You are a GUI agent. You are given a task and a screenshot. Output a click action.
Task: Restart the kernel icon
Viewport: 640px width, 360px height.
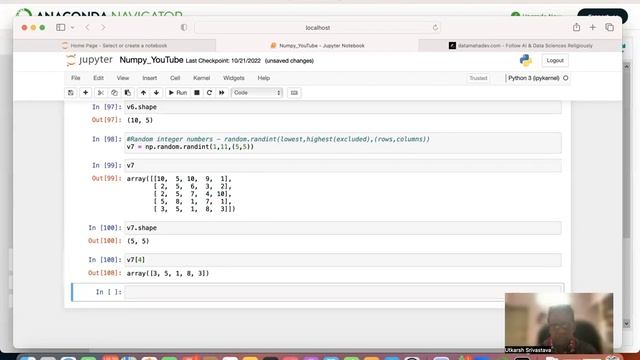point(209,93)
